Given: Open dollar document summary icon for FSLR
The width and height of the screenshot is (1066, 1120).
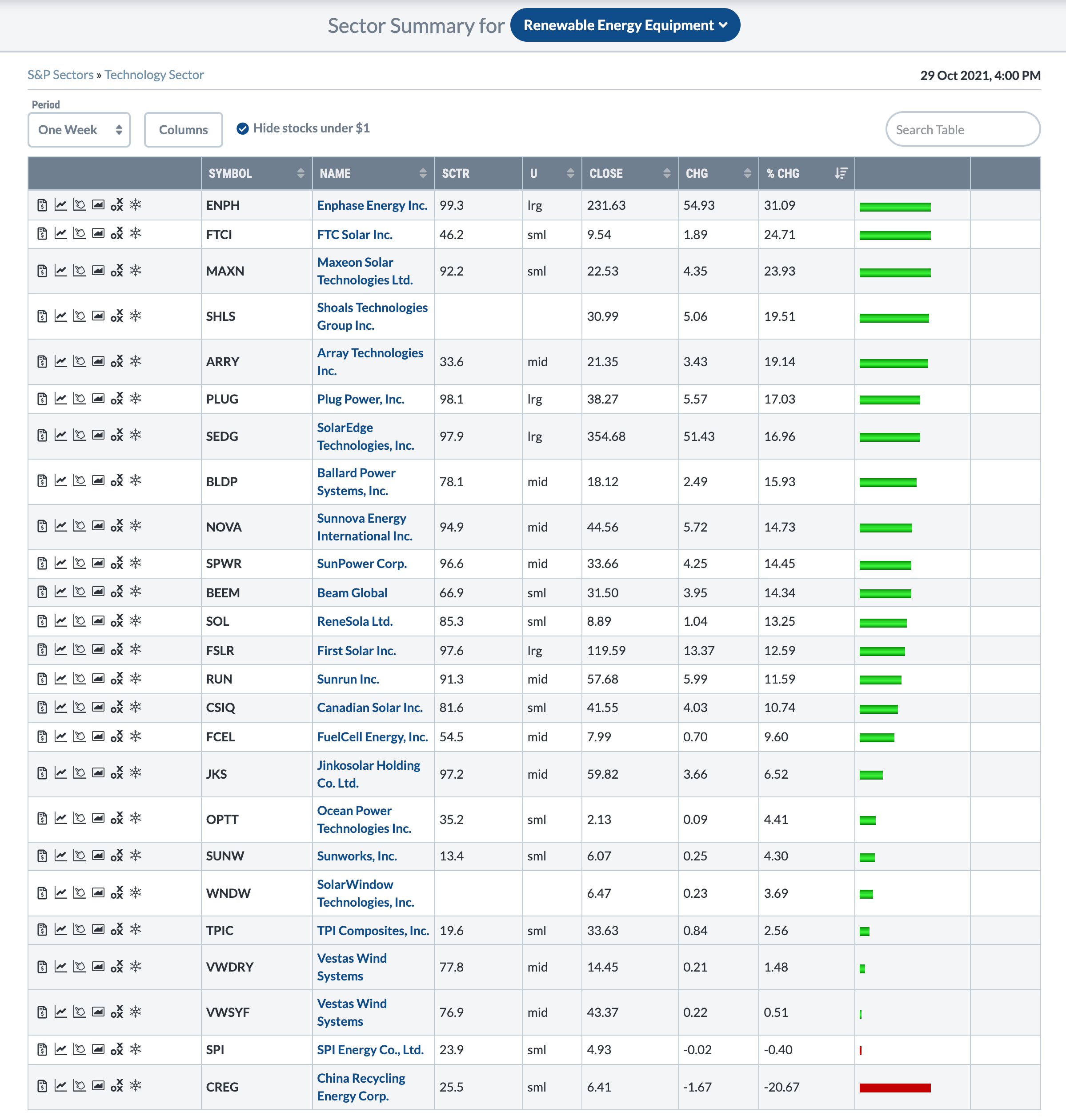Looking at the screenshot, I should (x=42, y=649).
